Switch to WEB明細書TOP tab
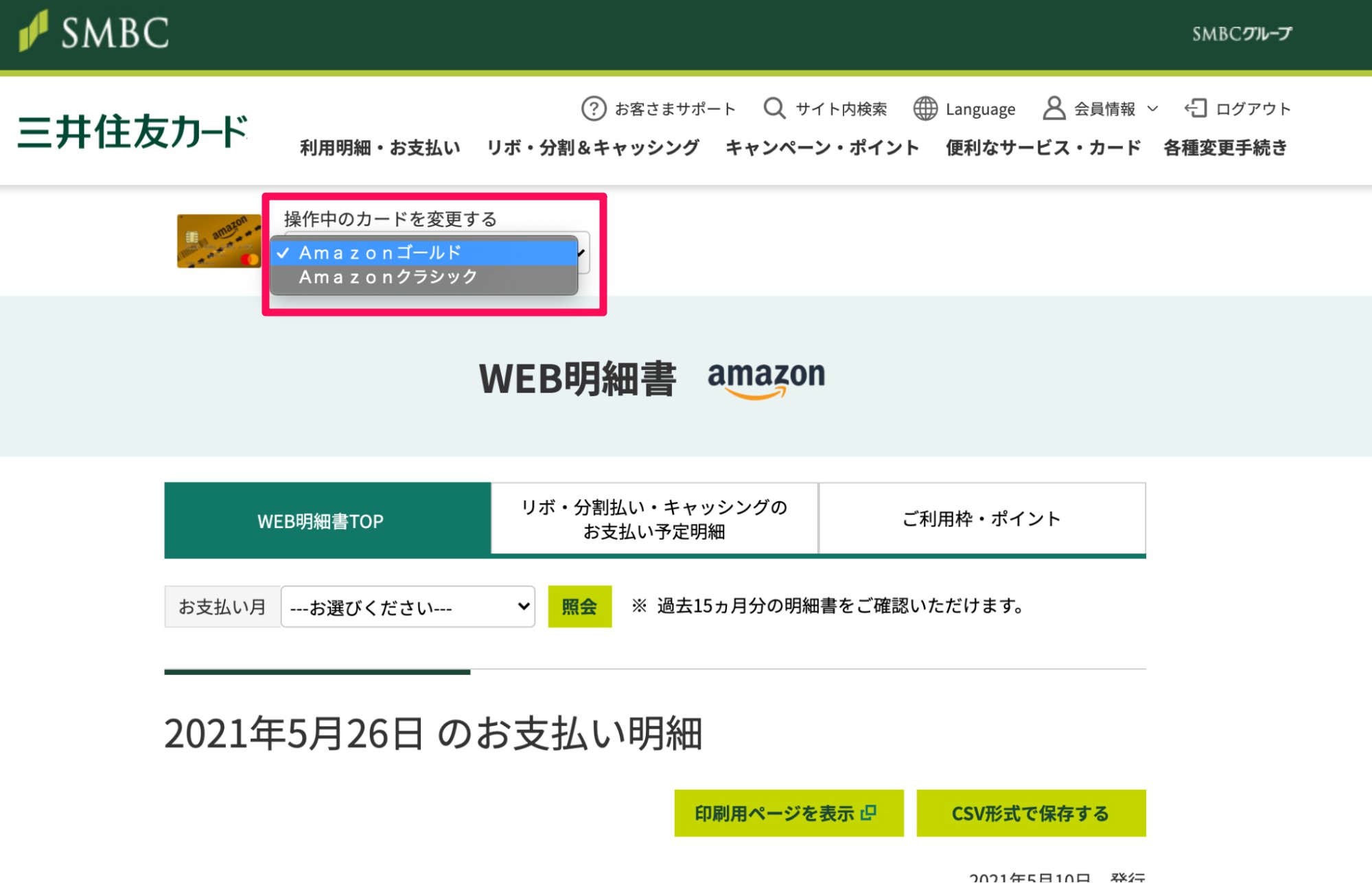 coord(327,520)
